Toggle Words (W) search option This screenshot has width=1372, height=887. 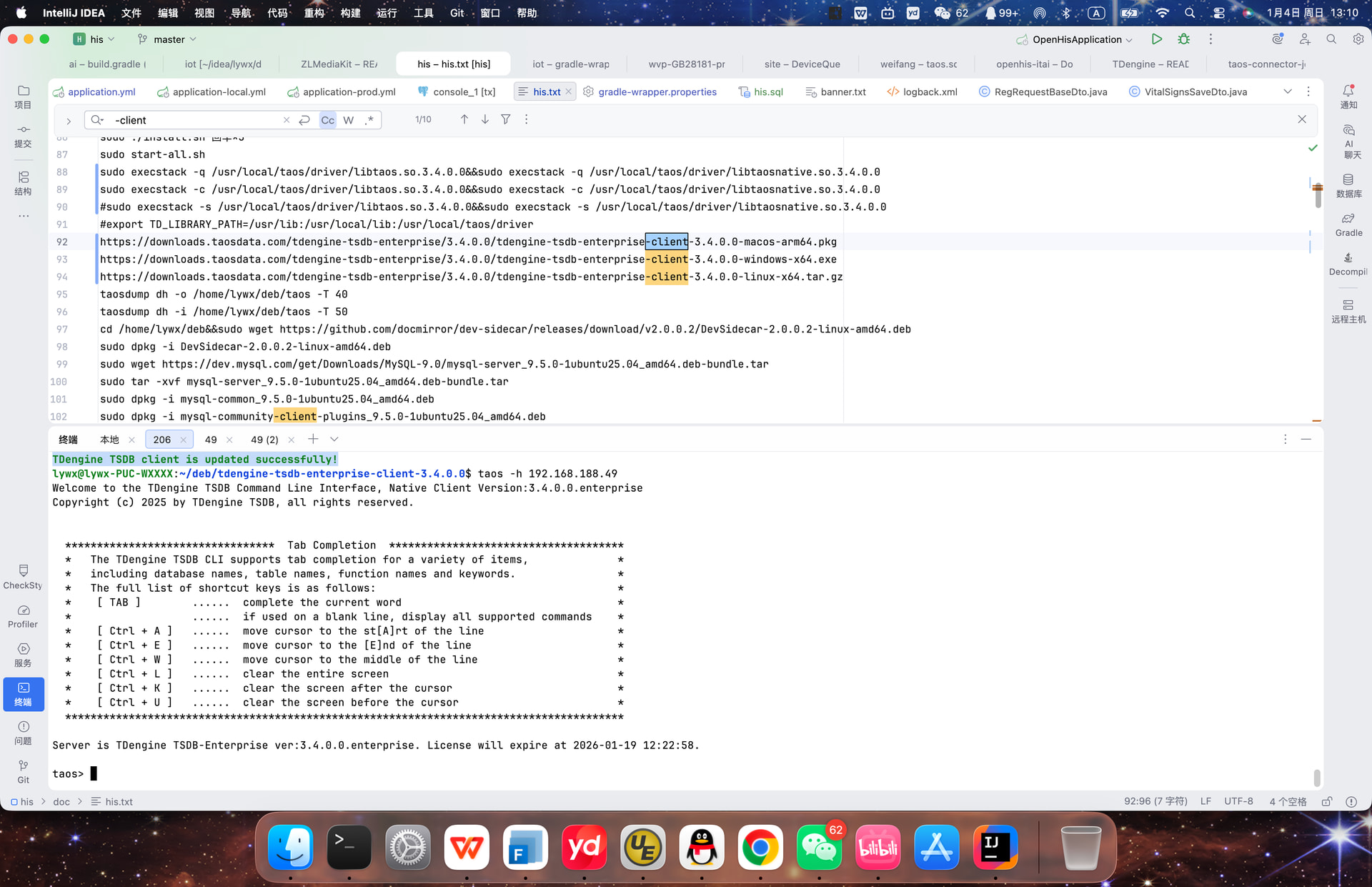[x=348, y=120]
